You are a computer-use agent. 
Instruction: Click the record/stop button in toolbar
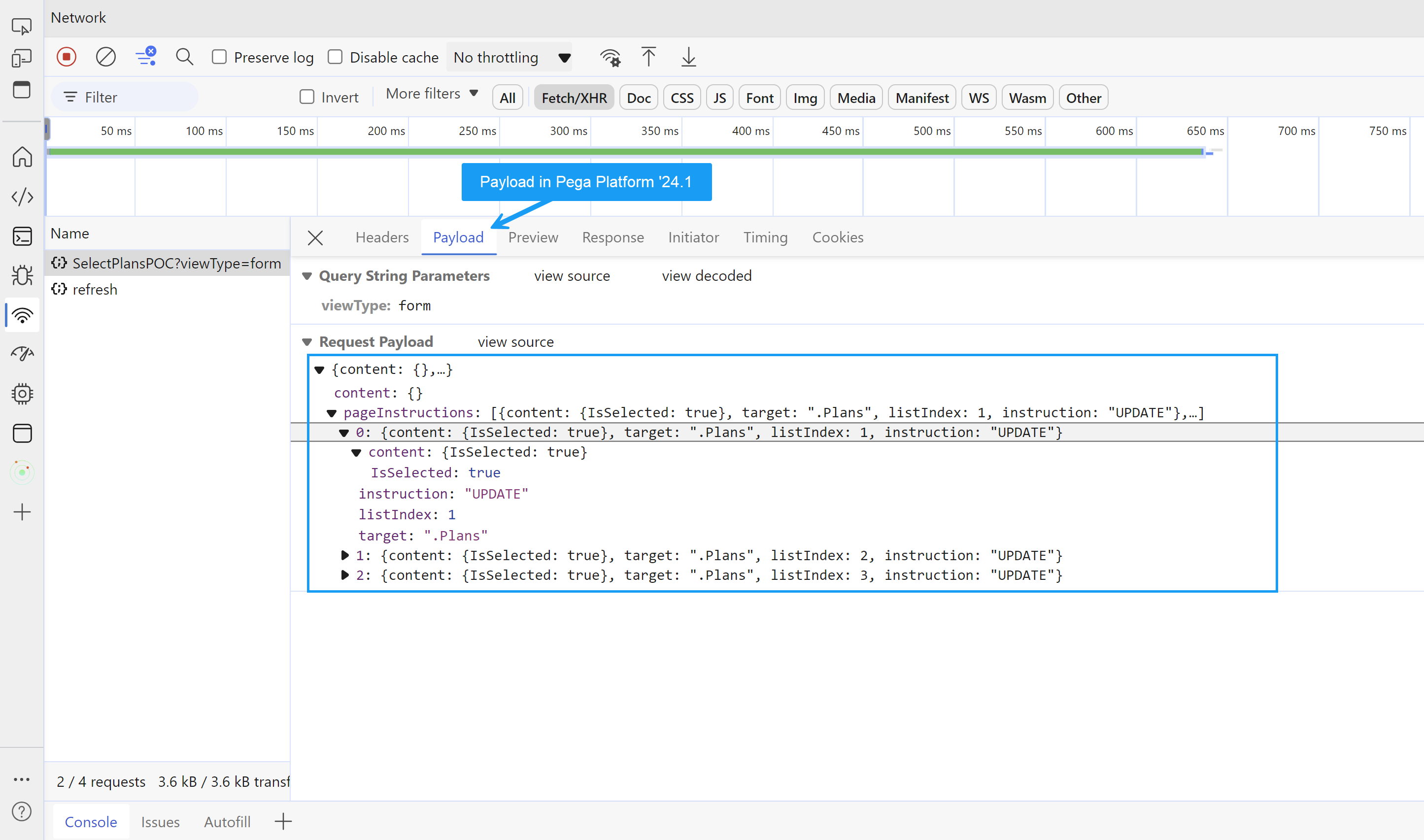tap(65, 57)
